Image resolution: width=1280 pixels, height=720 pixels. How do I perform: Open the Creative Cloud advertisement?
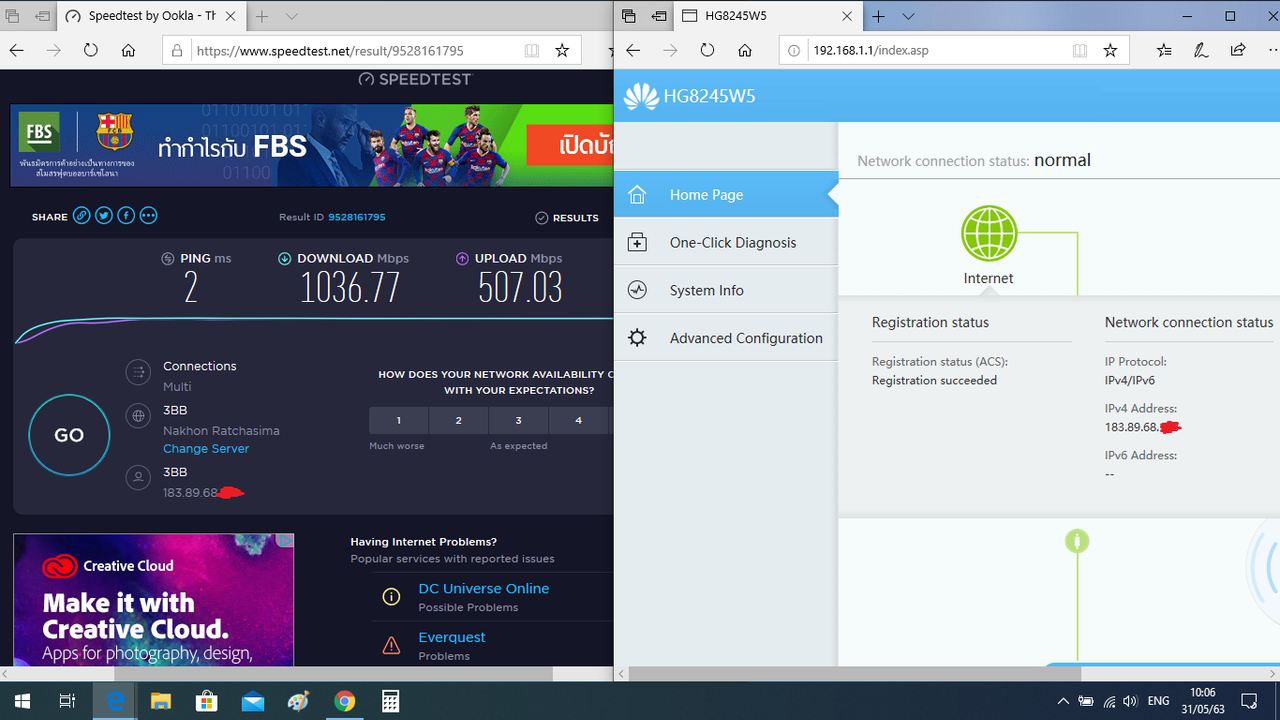click(154, 599)
